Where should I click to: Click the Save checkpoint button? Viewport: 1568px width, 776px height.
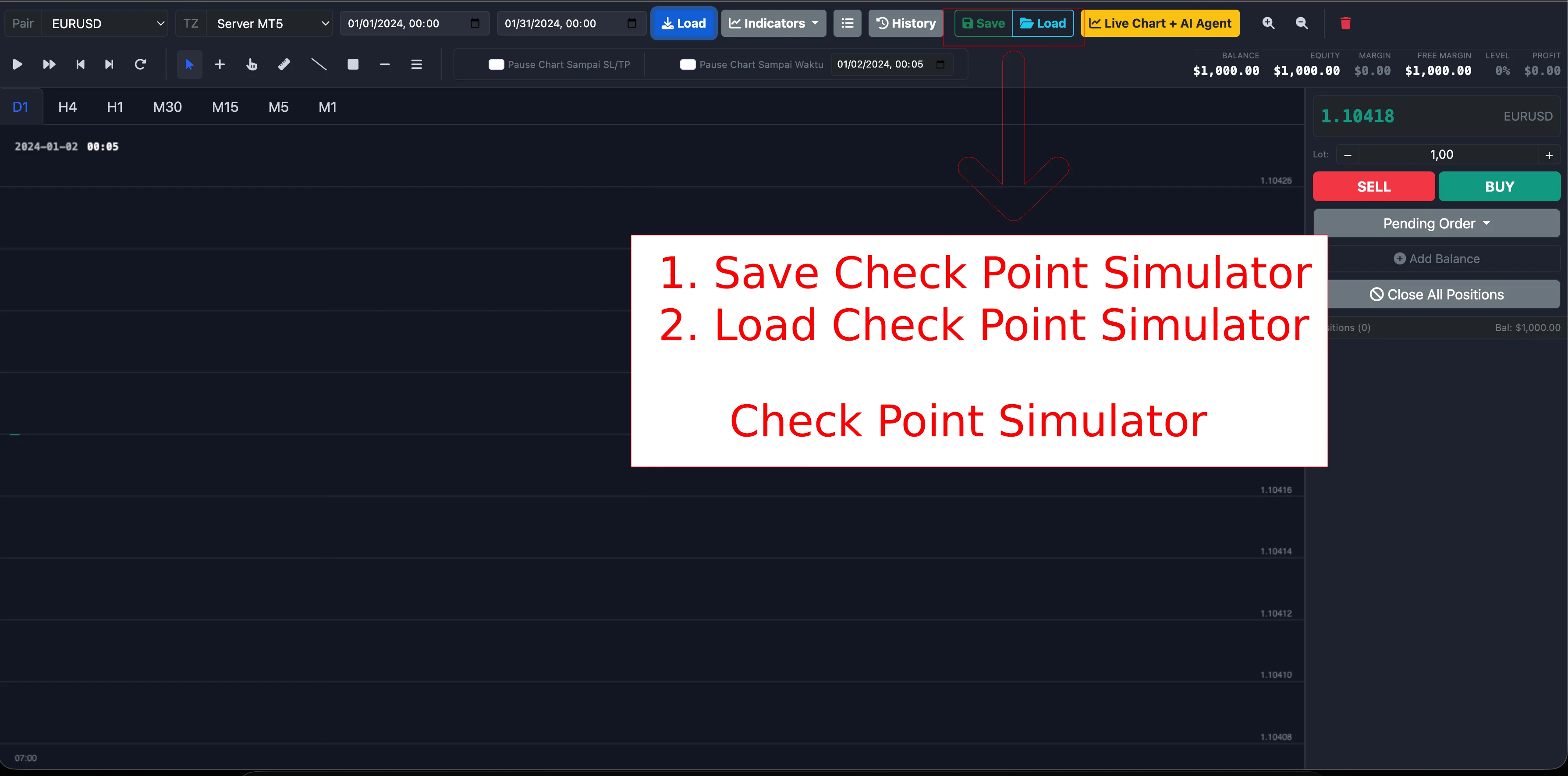(x=983, y=23)
